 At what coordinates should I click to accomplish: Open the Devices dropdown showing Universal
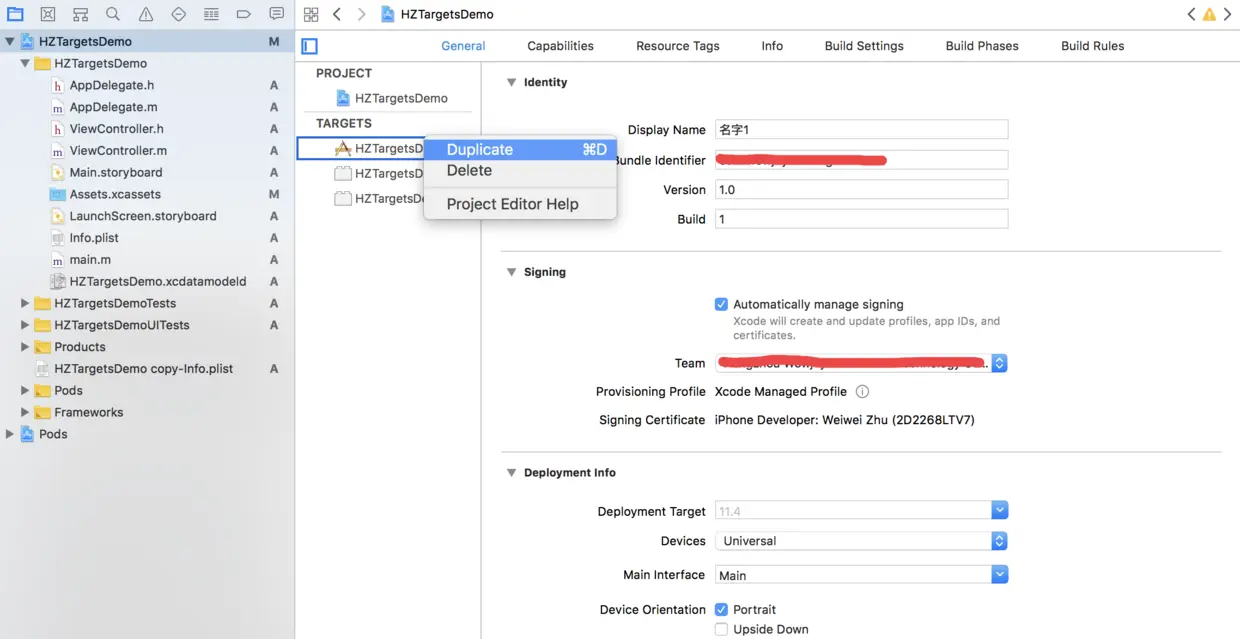[860, 541]
